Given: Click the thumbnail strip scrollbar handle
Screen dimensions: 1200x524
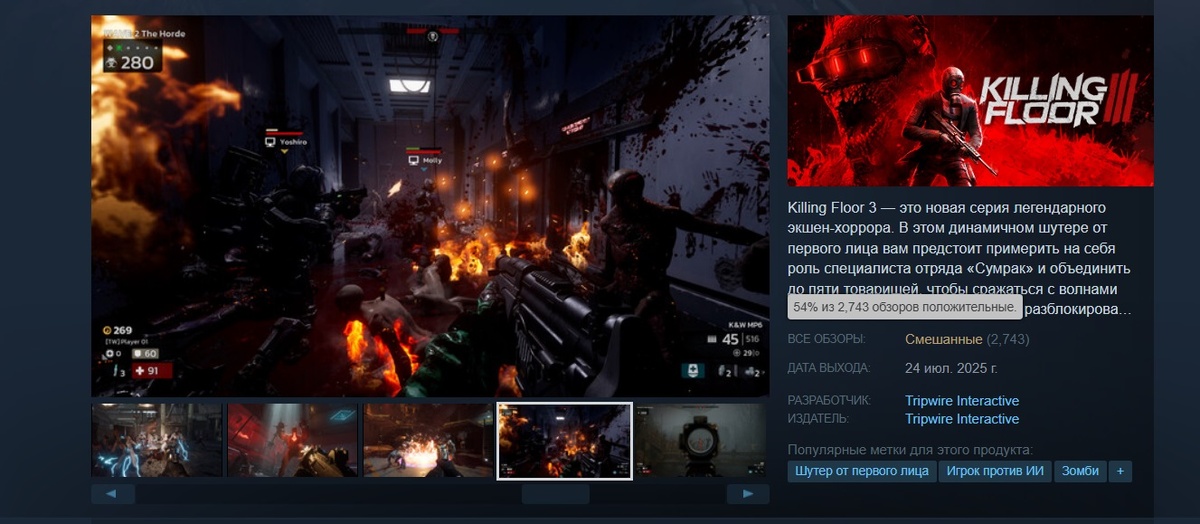Looking at the screenshot, I should (556, 494).
